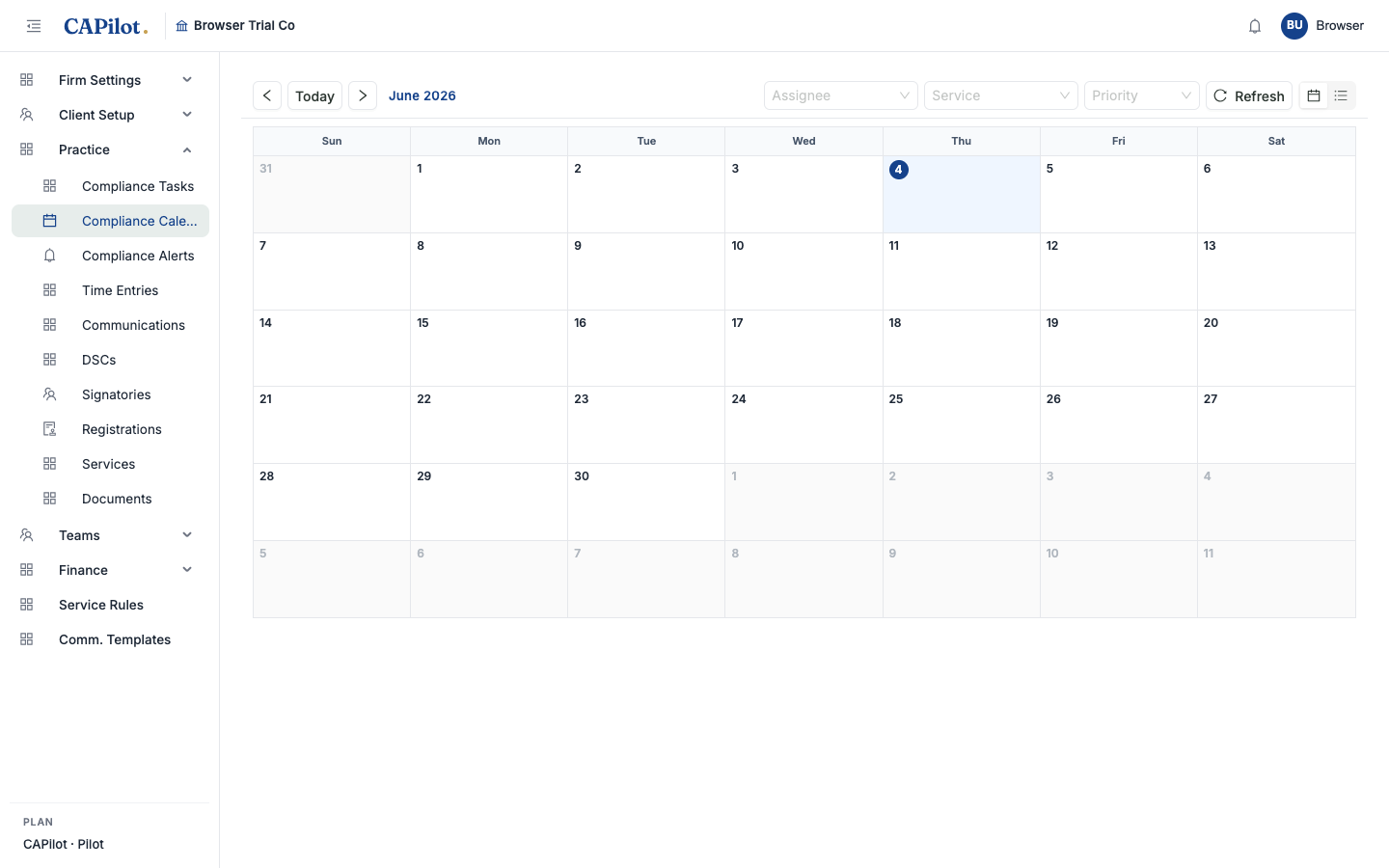1389x868 pixels.
Task: Expand the Finance chevron
Action: [x=187, y=570]
